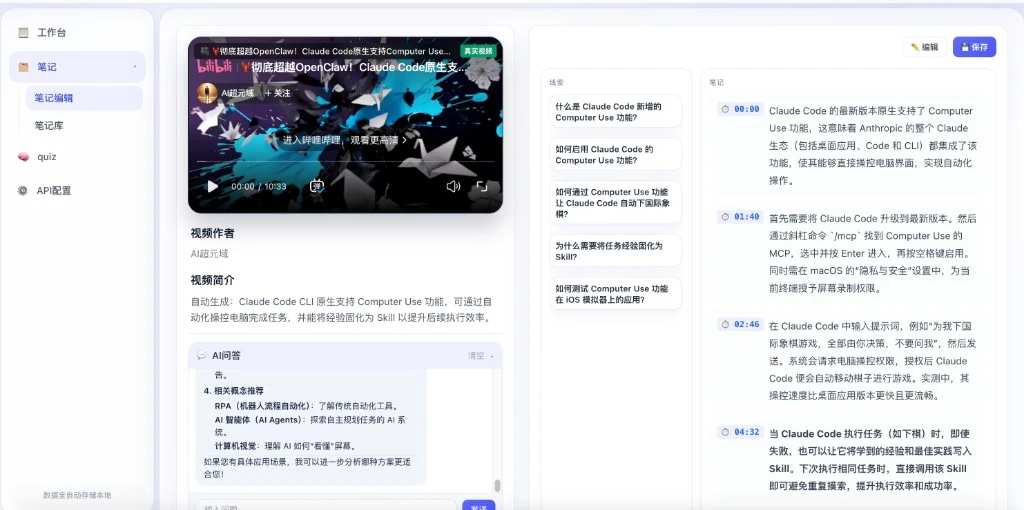
Task: Click the 笔记 notebook icon in sidebar
Action: (24, 67)
